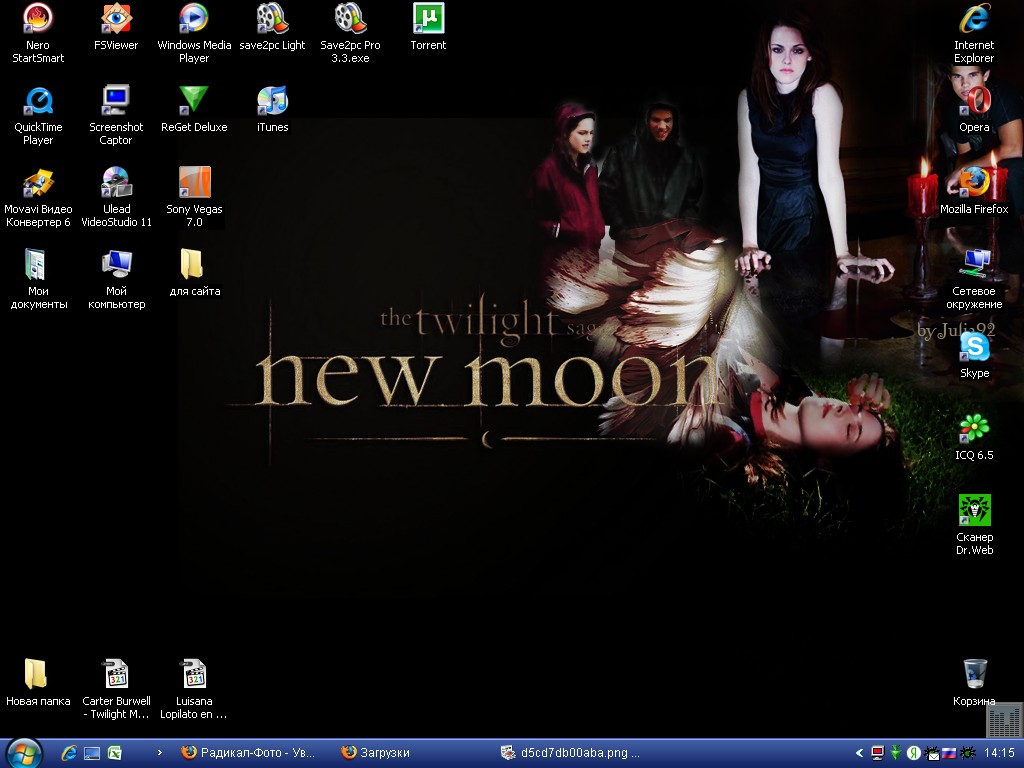This screenshot has height=768, width=1024.
Task: Launch Excel from the Quick Launch bar
Action: [114, 753]
